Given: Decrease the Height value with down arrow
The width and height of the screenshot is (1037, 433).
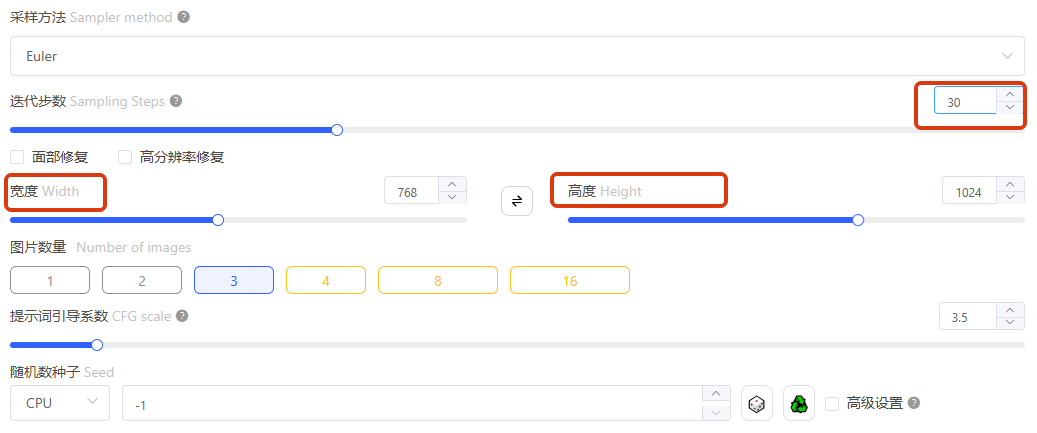Looking at the screenshot, I should click(x=1013, y=198).
